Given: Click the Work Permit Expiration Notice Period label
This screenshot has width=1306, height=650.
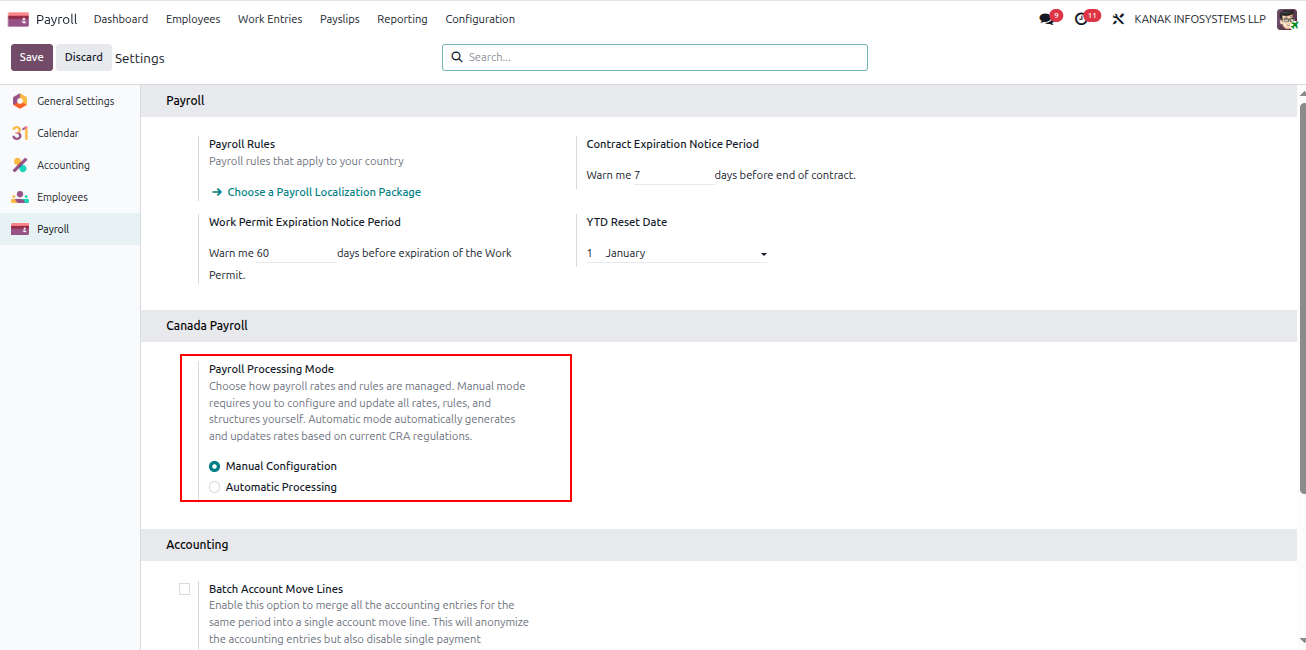Looking at the screenshot, I should coord(305,222).
